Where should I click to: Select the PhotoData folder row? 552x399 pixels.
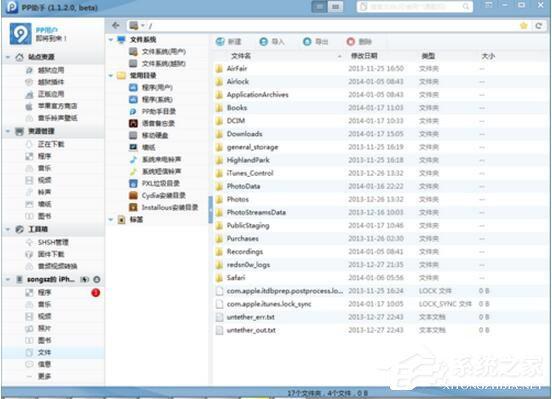pyautogui.click(x=380, y=186)
